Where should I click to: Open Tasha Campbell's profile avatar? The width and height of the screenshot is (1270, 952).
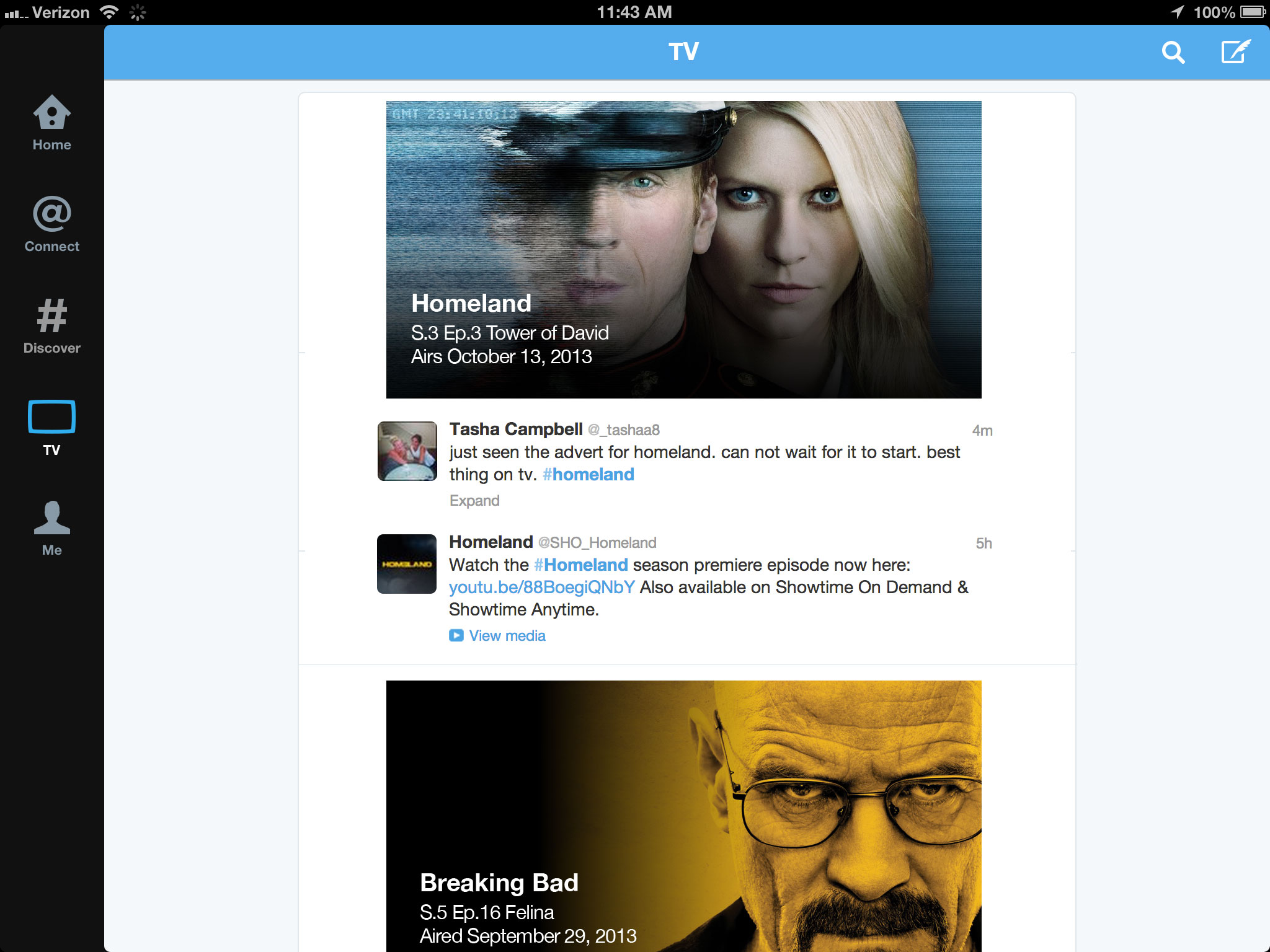coord(407,451)
